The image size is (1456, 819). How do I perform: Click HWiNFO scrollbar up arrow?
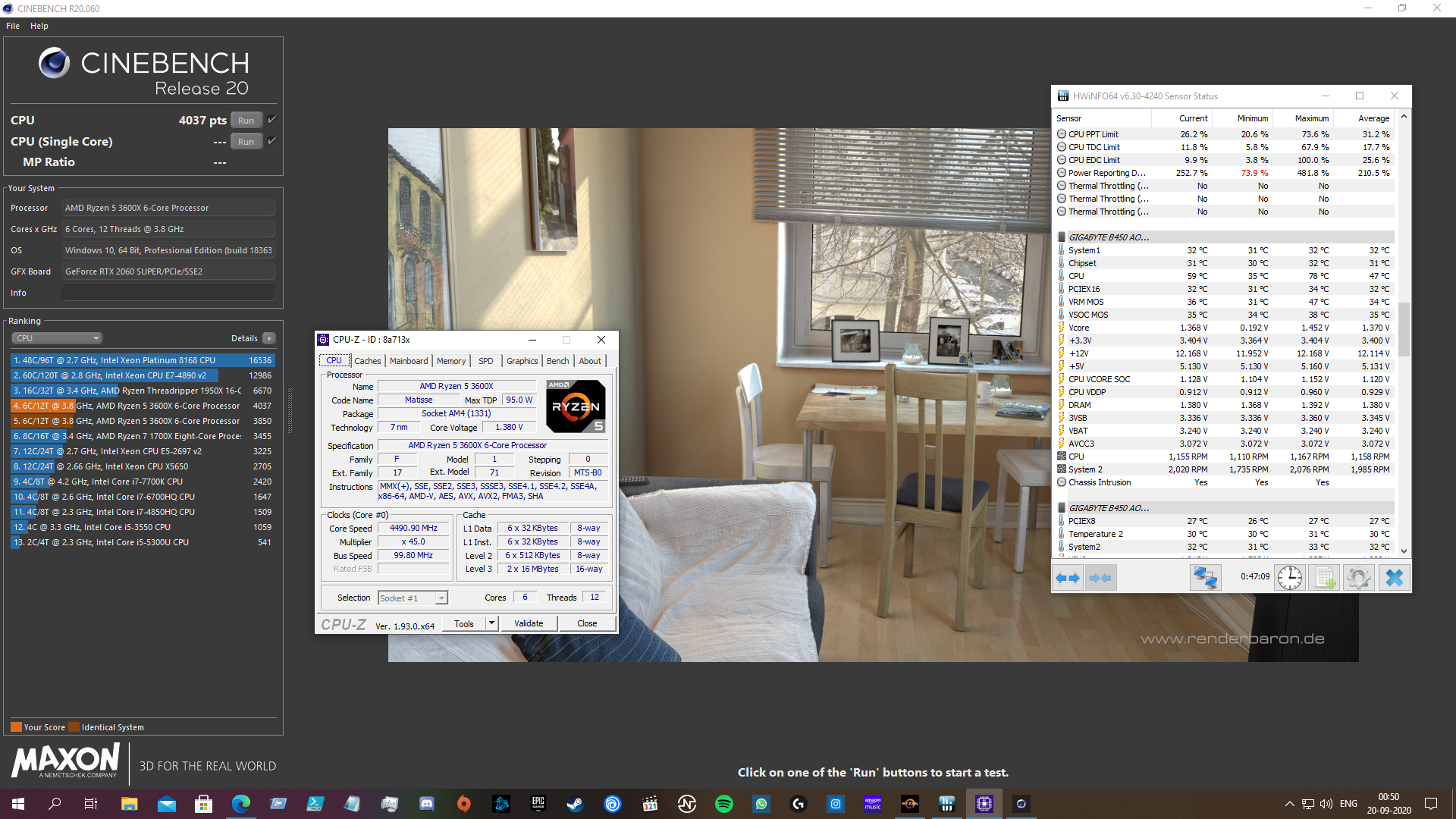1404,117
